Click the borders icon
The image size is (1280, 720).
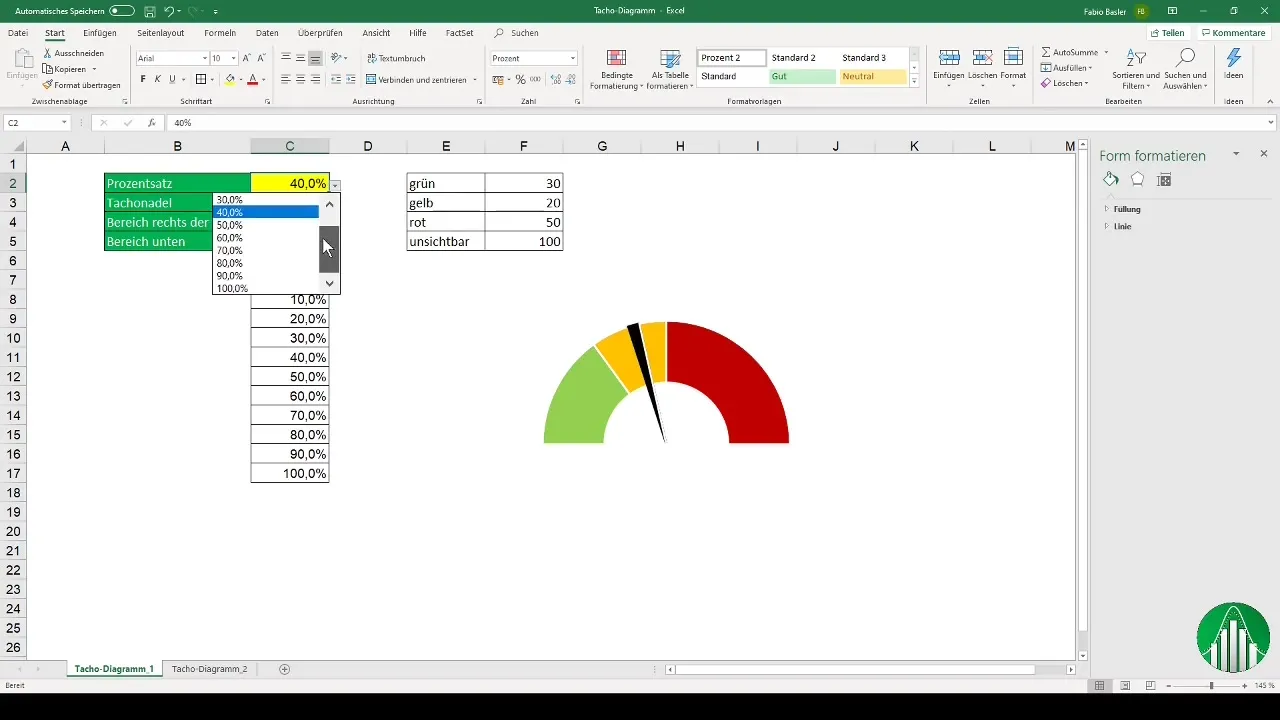(x=200, y=79)
